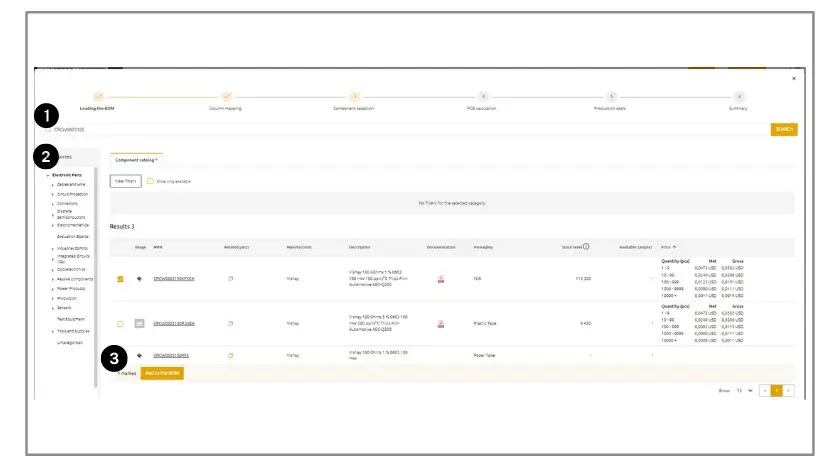This screenshot has width=840, height=467.
Task: Open the PDF documentation icon in second row
Action: tap(441, 323)
